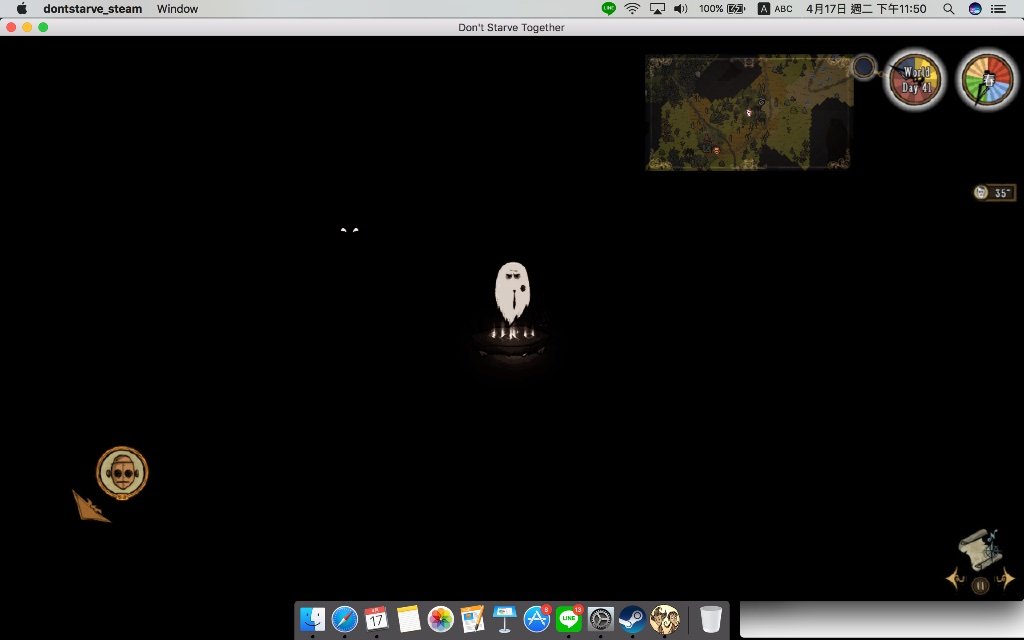Open Spotlight search
1024x640 pixels.
point(949,8)
